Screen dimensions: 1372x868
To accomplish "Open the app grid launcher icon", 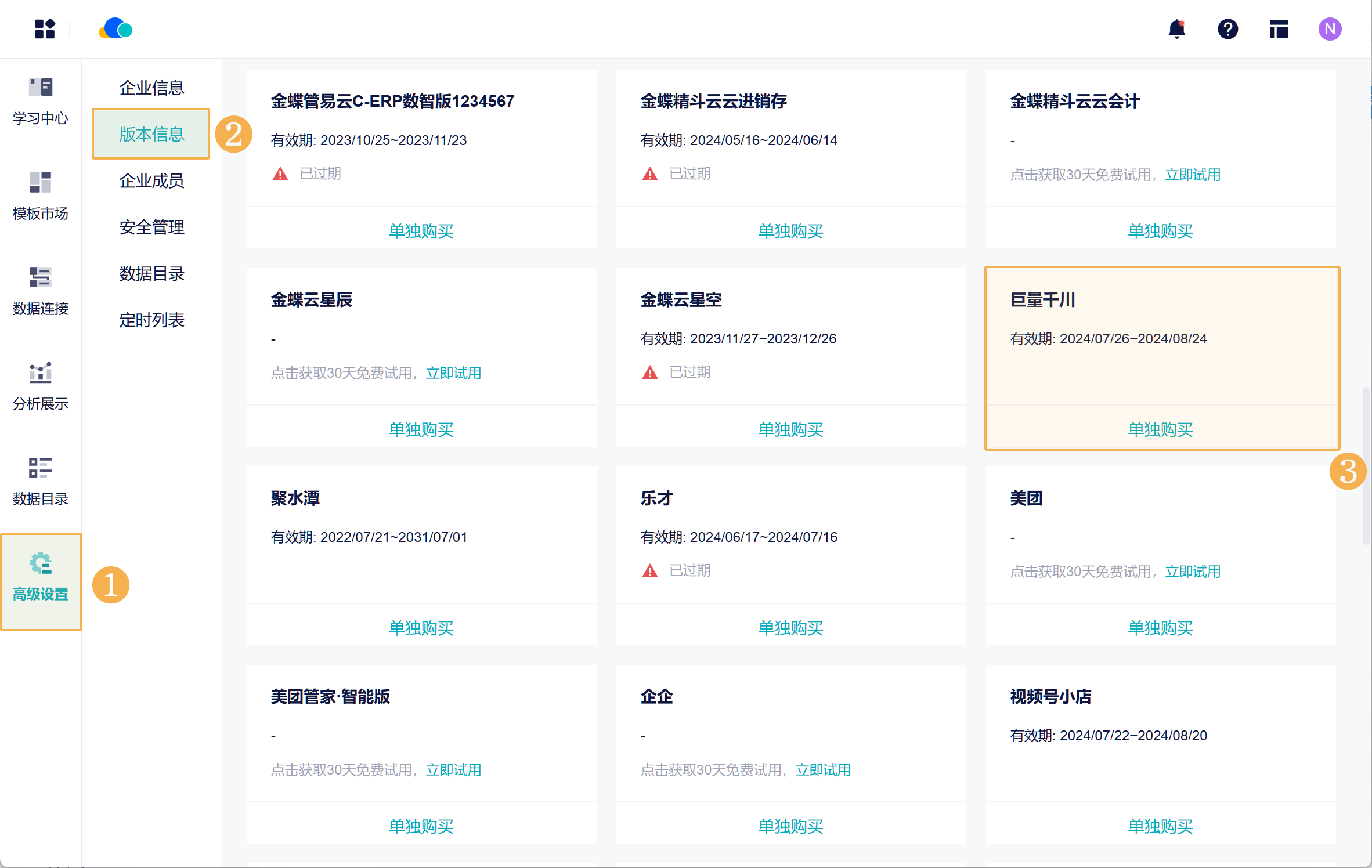I will [x=45, y=29].
